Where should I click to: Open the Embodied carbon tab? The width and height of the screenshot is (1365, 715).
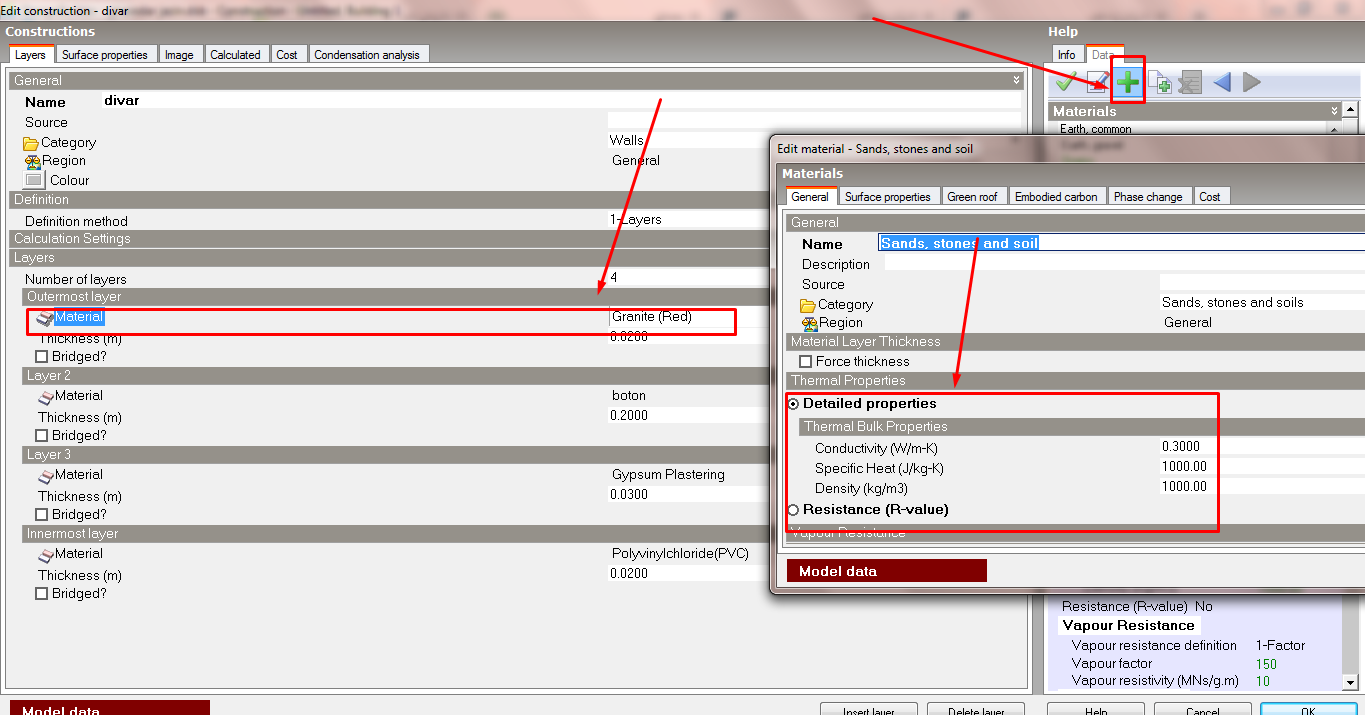click(x=1056, y=197)
